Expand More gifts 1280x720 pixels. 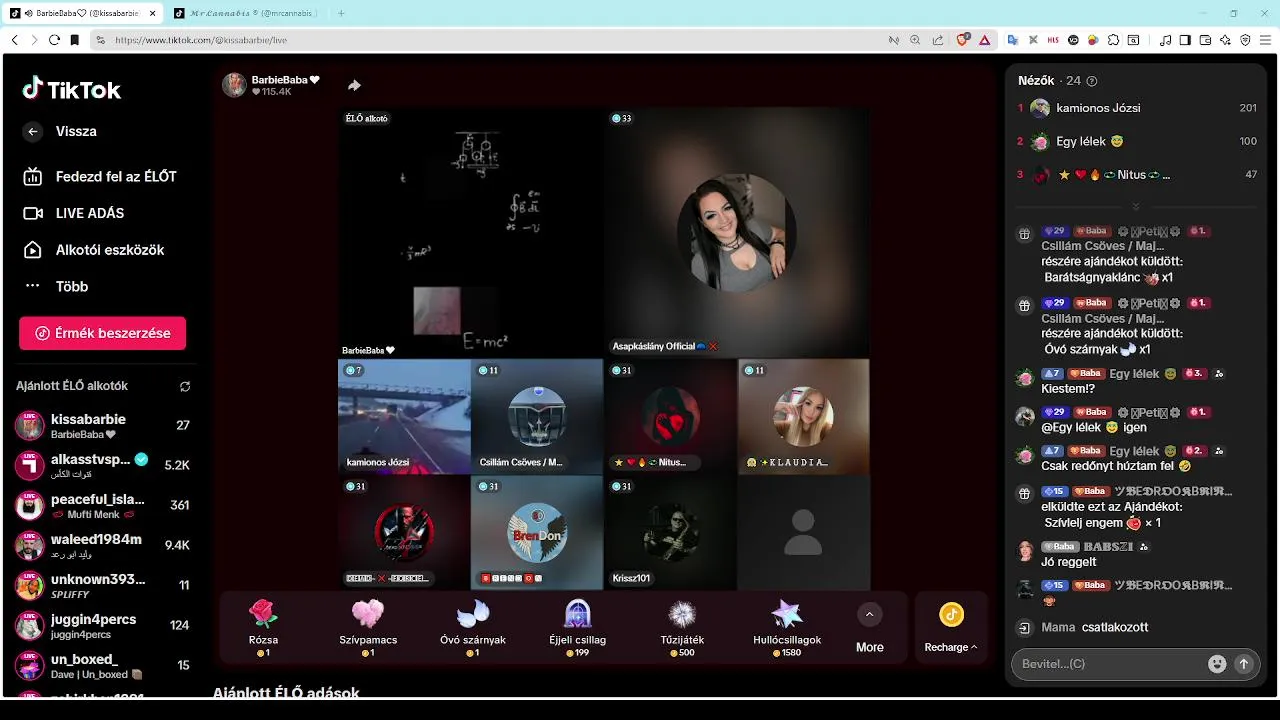(870, 627)
